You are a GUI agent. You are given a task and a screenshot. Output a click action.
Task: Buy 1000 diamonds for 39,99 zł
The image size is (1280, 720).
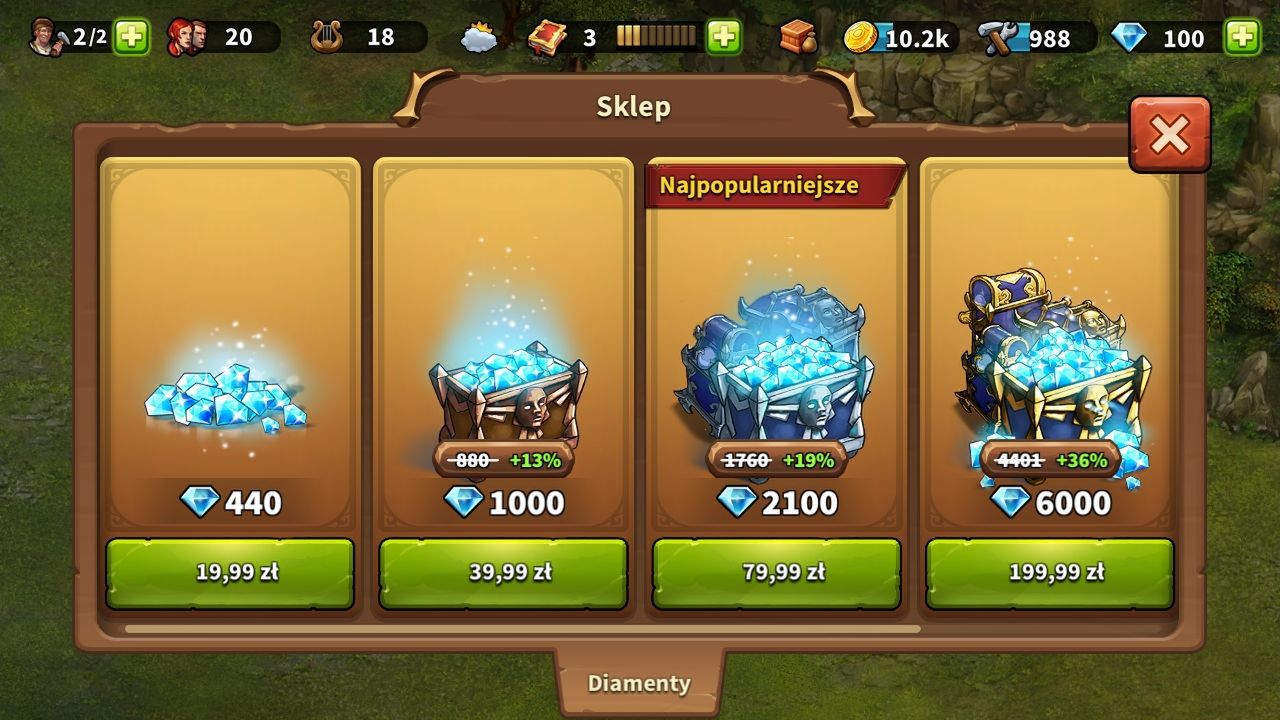click(x=503, y=573)
